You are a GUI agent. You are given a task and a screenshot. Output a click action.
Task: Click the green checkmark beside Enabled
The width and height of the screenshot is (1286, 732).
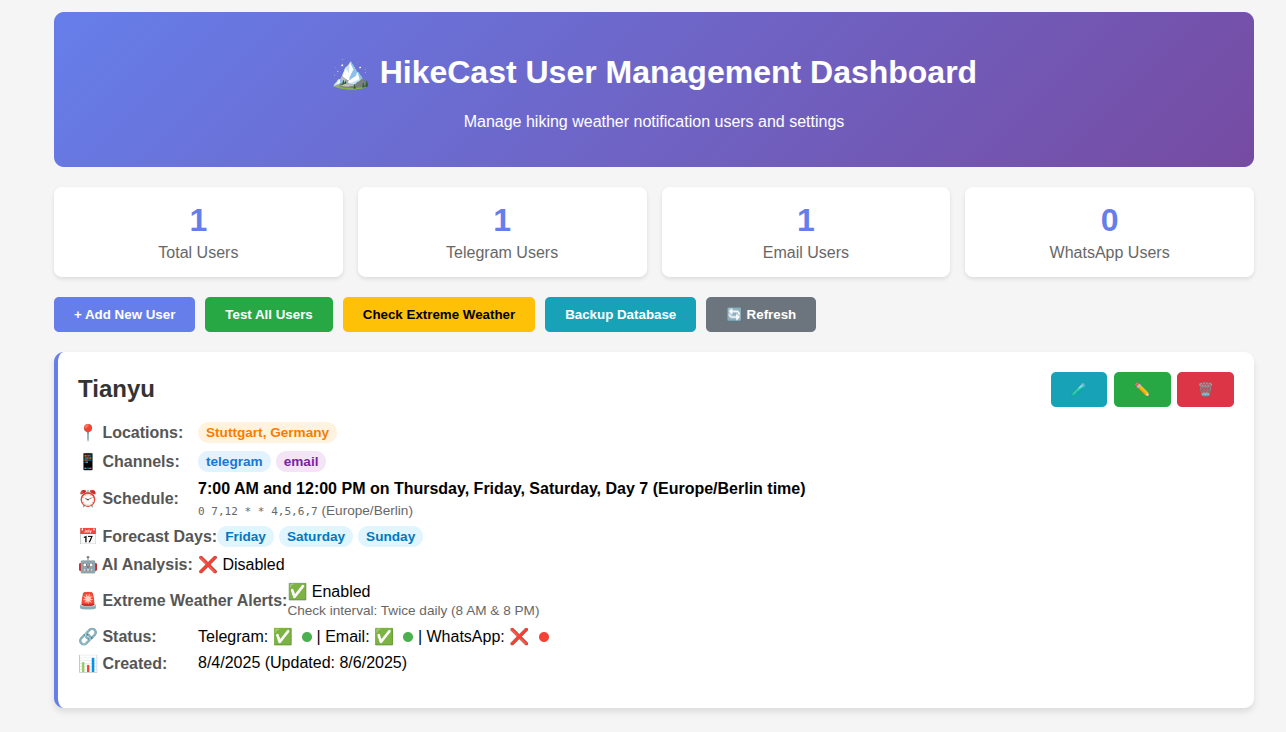coord(298,591)
